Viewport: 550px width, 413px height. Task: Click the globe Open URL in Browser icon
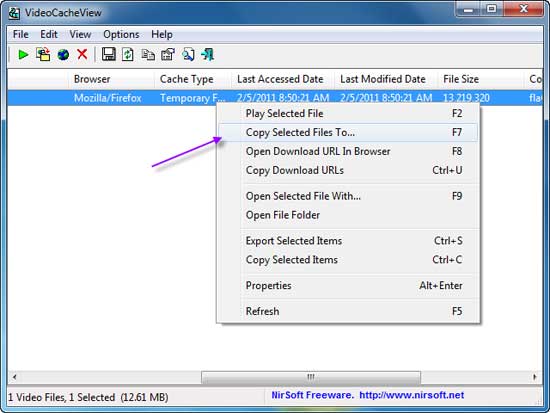(63, 55)
